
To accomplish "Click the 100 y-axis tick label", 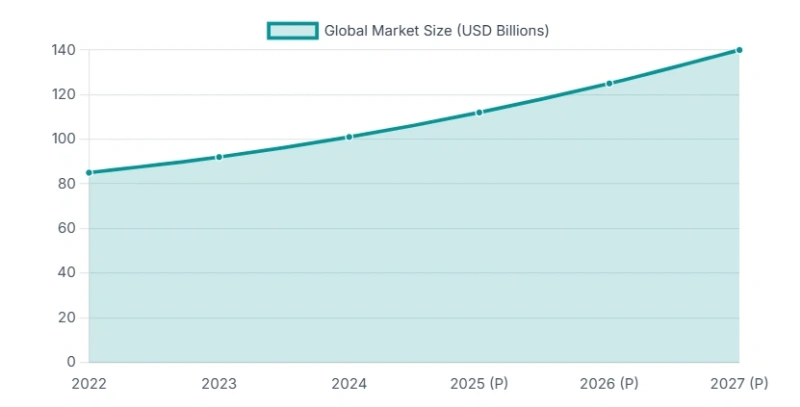I will (64, 139).
